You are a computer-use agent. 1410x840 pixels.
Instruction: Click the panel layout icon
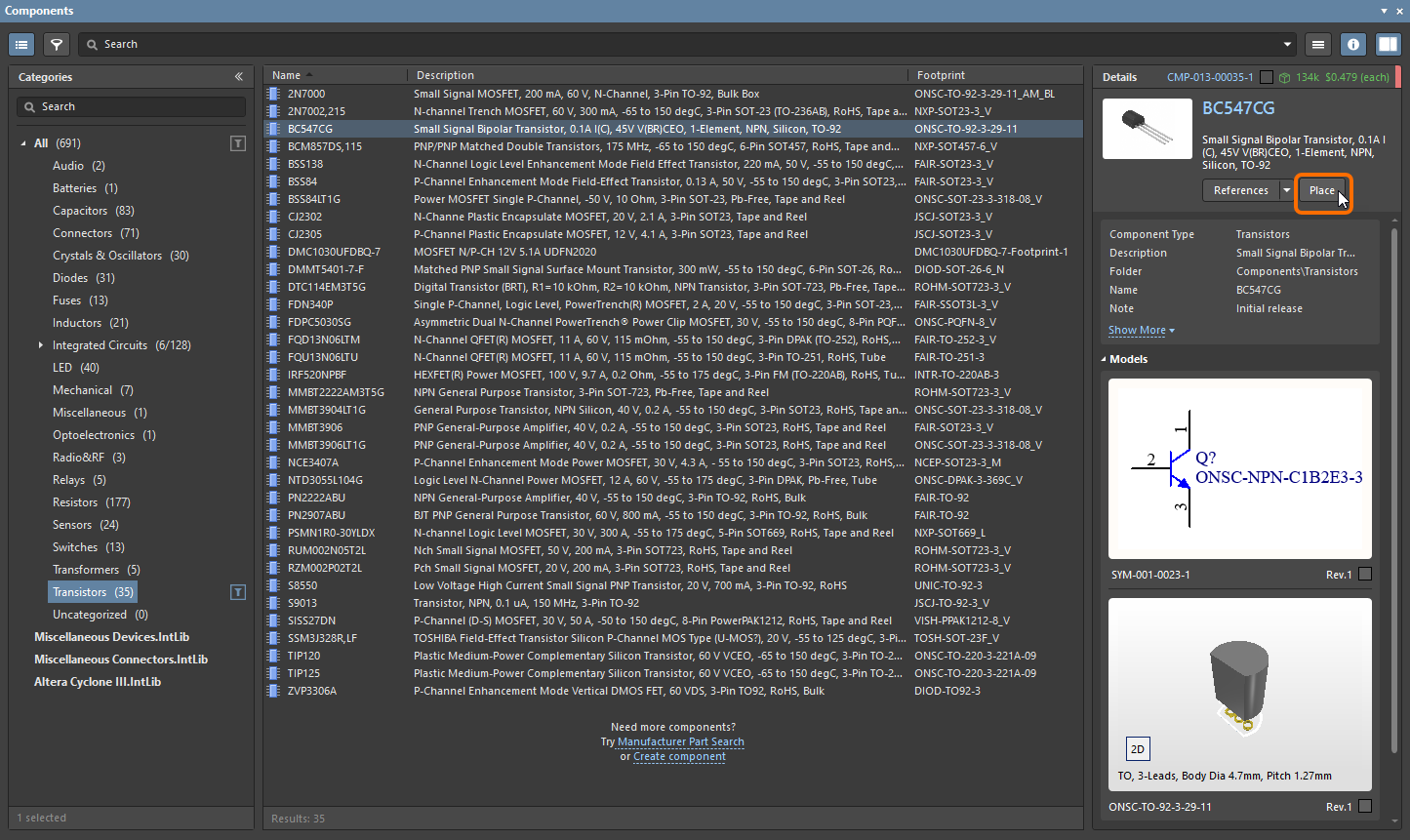tap(1388, 44)
